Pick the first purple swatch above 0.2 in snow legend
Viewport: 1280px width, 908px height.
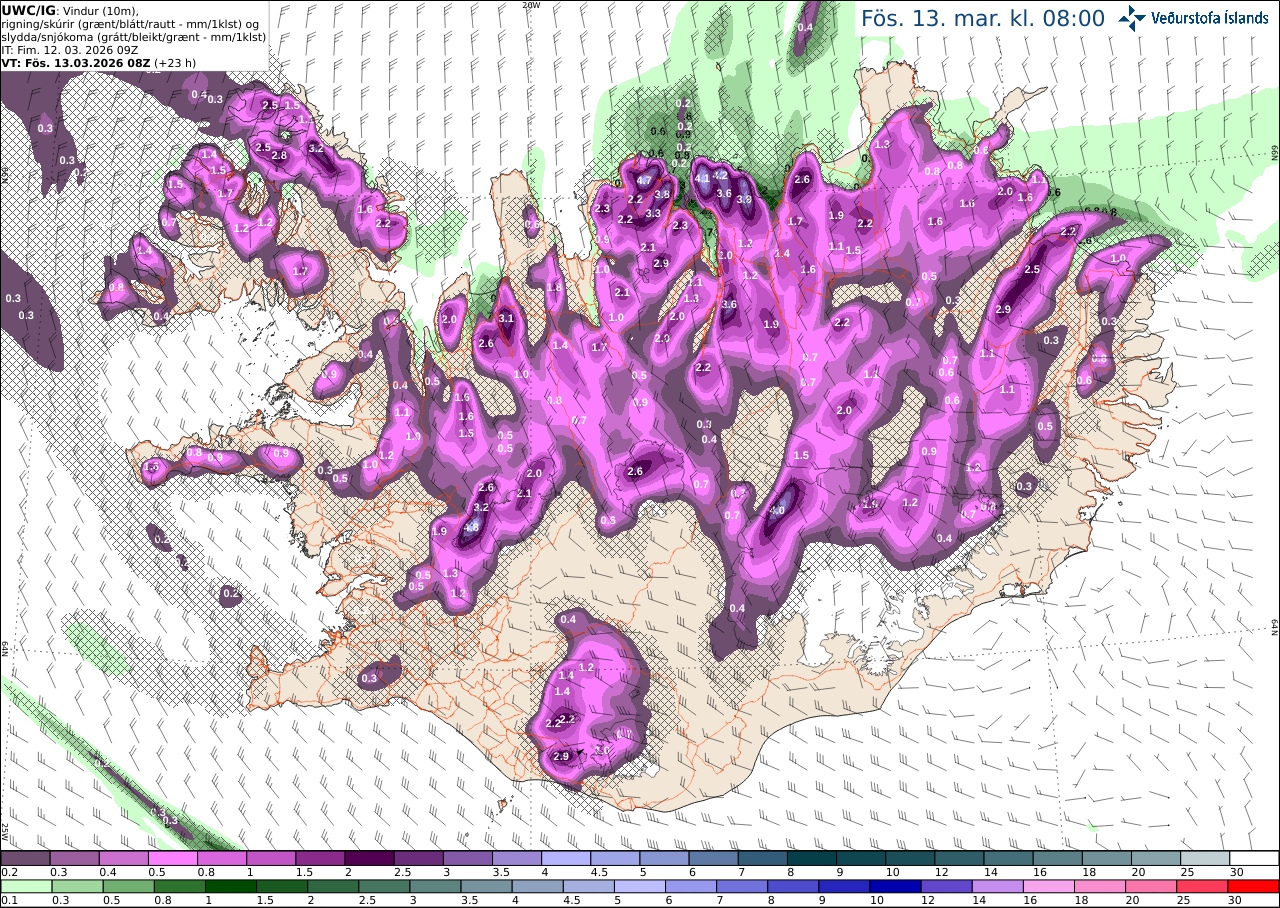click(25, 858)
